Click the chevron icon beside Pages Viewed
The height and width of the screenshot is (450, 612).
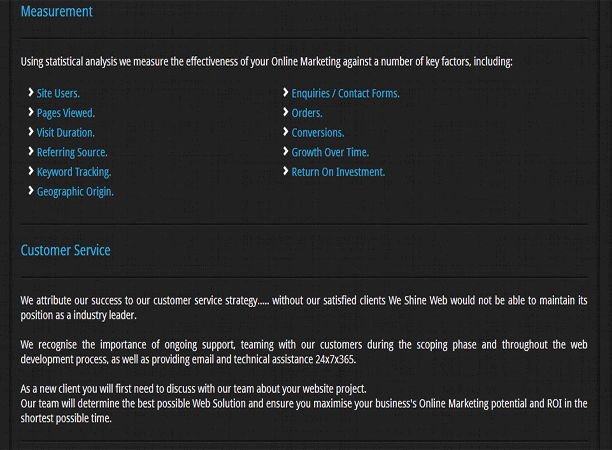pyautogui.click(x=31, y=112)
